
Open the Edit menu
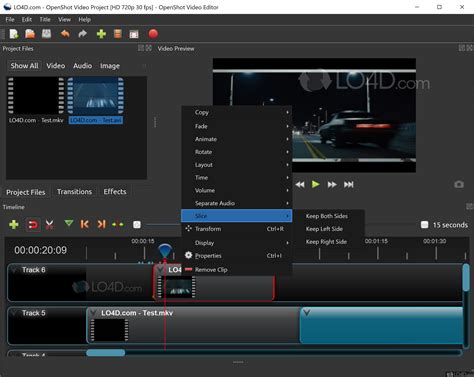point(27,20)
